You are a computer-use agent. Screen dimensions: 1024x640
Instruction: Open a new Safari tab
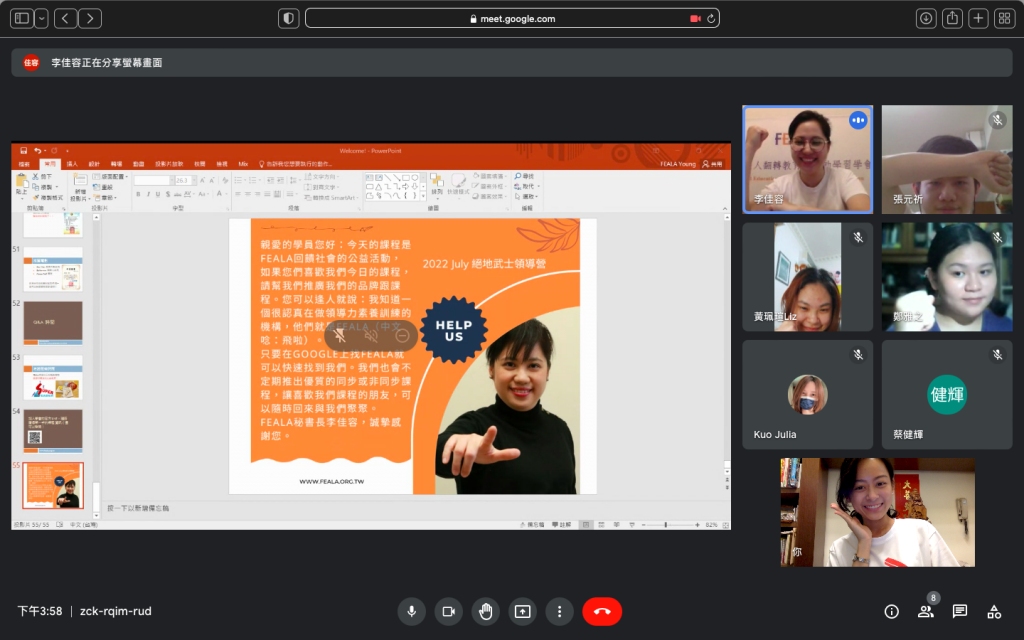click(978, 18)
